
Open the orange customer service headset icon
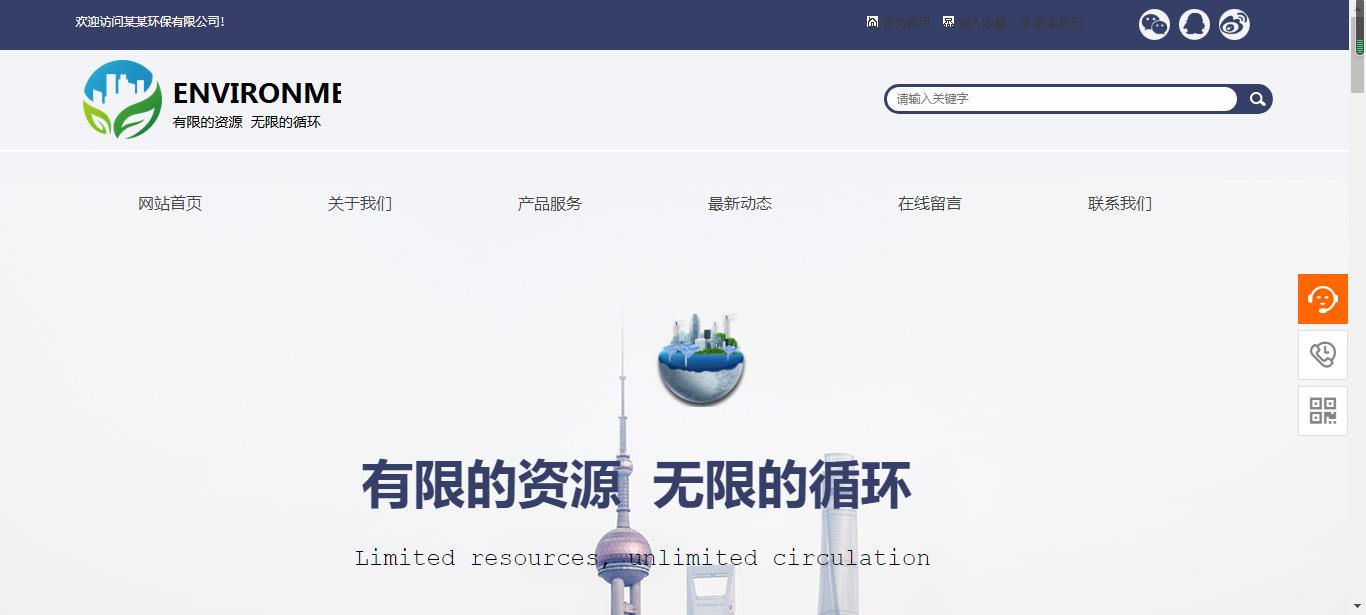[x=1322, y=299]
